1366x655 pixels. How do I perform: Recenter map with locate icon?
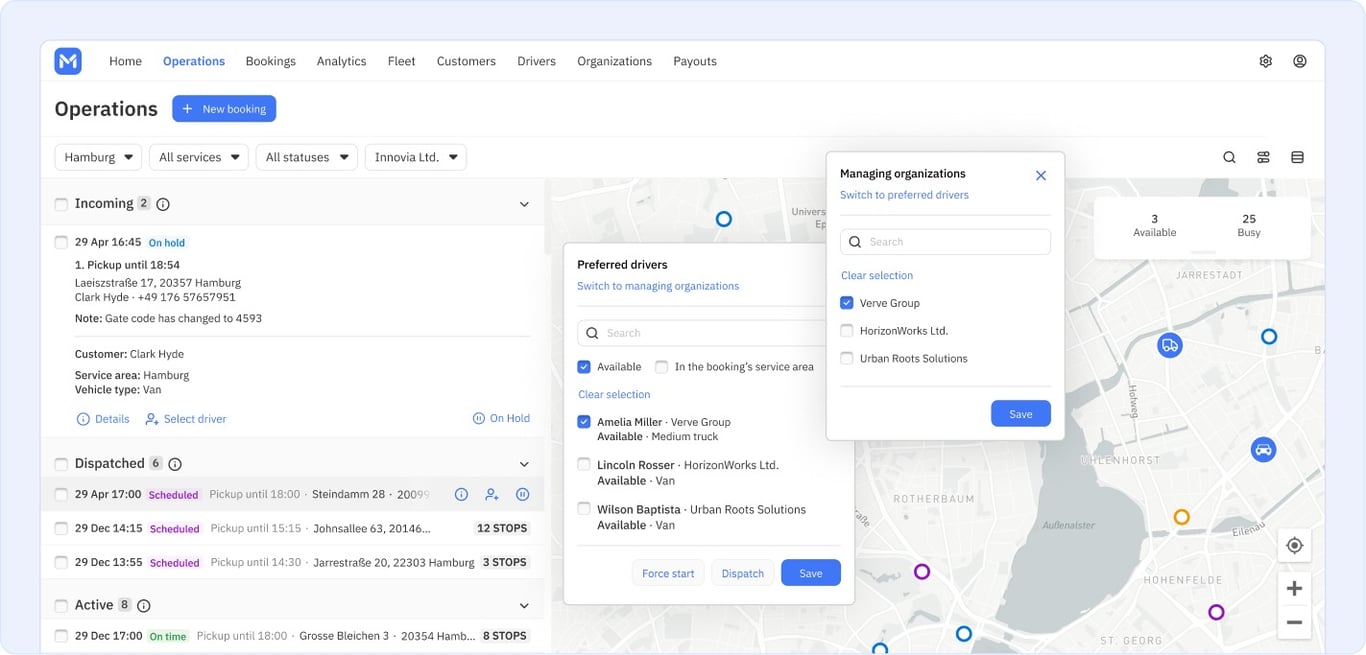(1294, 545)
